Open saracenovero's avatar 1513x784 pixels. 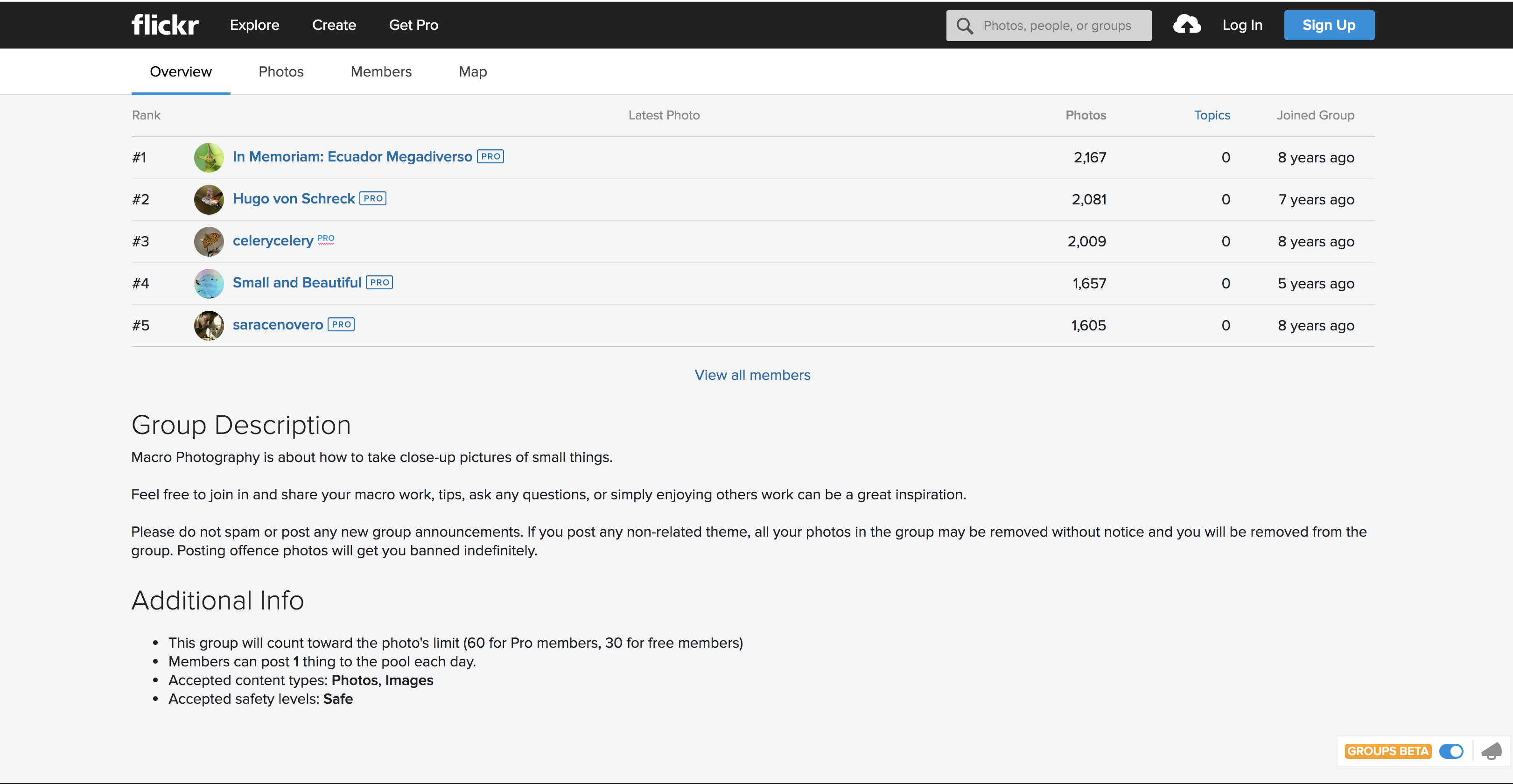[209, 325]
